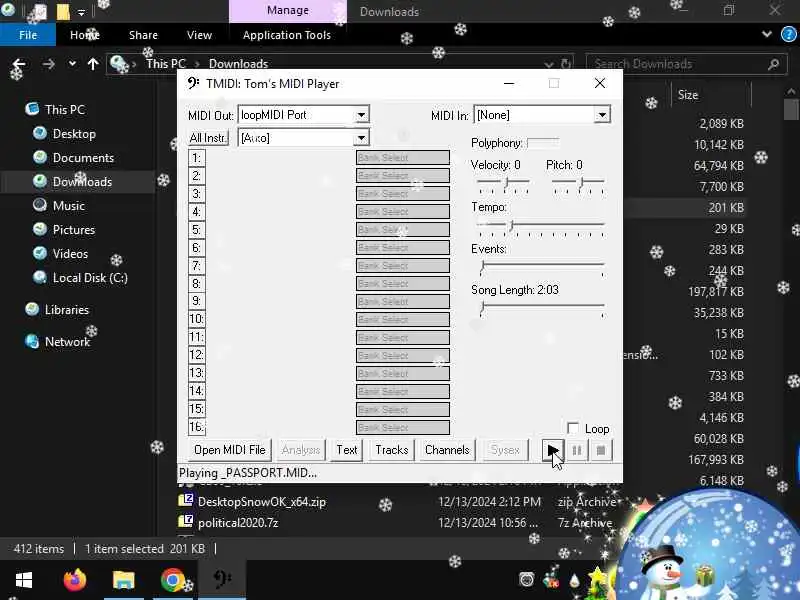Click the Size column header
The image size is (800, 600).
click(x=688, y=95)
